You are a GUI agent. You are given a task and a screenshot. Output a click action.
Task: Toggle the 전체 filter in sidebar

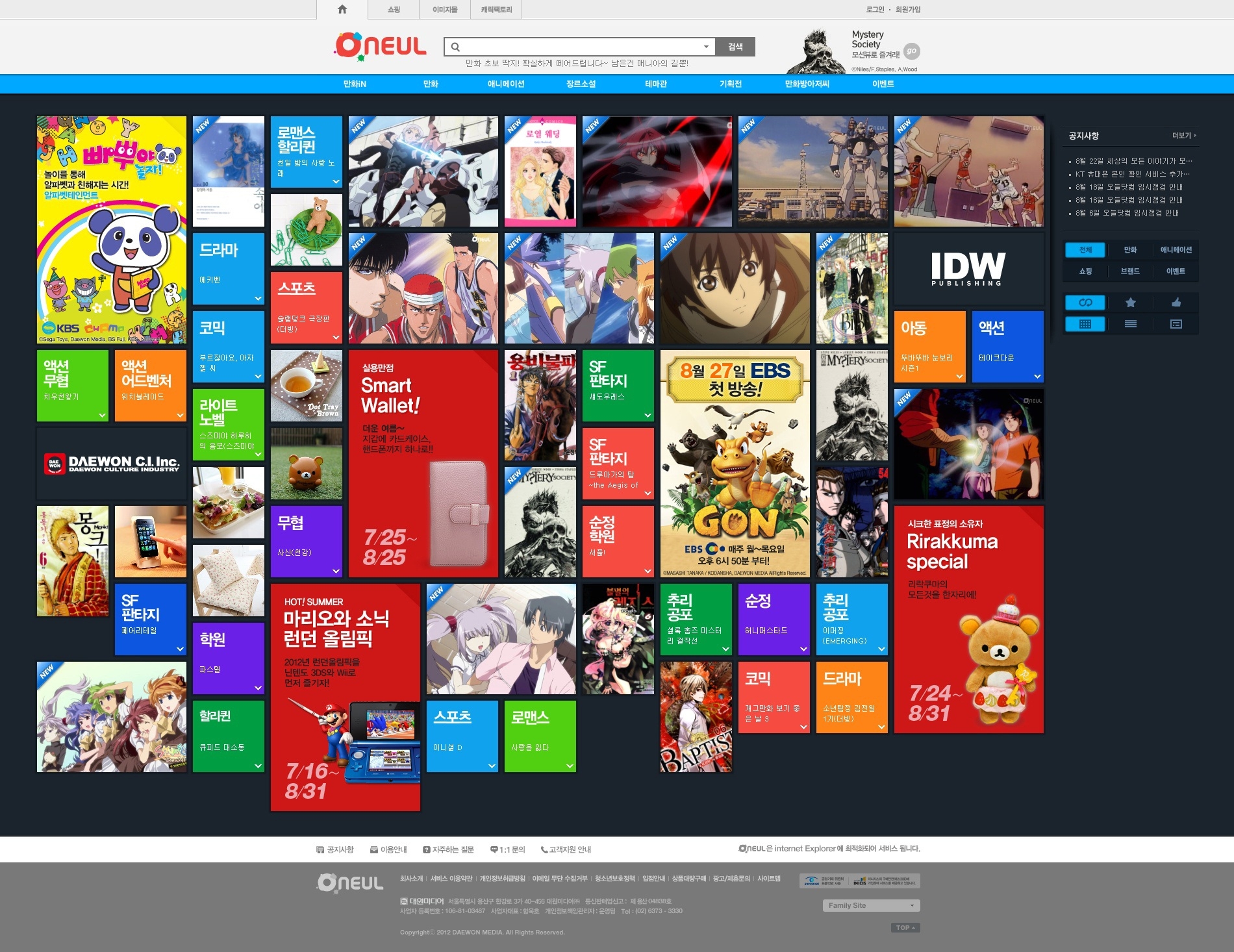(1085, 250)
